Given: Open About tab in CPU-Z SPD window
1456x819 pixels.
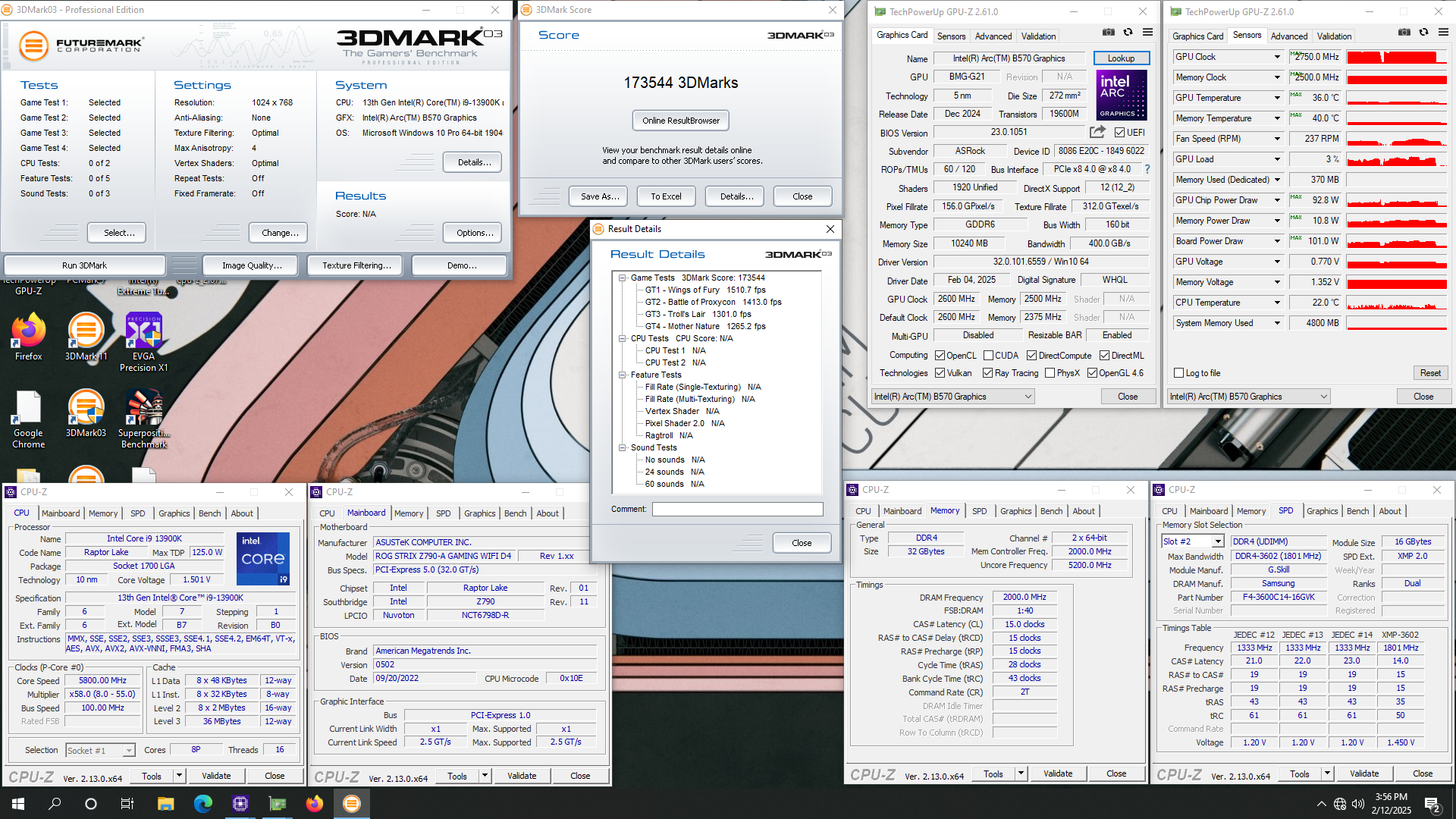Looking at the screenshot, I should (x=1389, y=511).
